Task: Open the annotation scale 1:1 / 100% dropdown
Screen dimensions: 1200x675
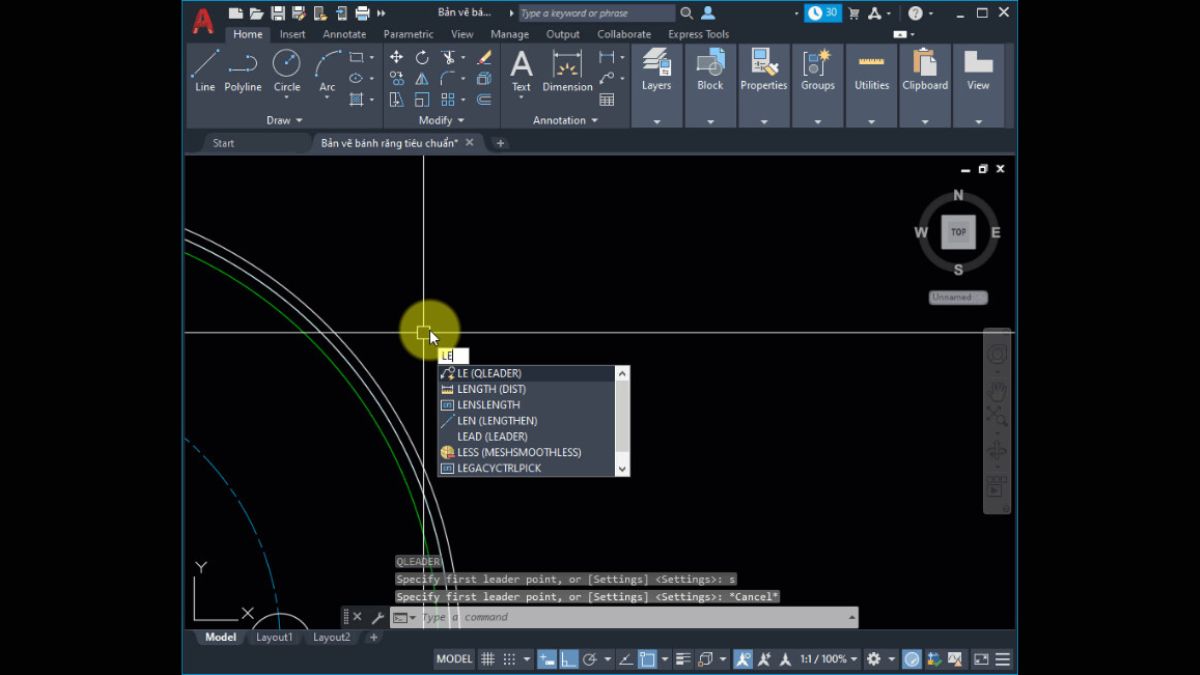Action: (829, 659)
